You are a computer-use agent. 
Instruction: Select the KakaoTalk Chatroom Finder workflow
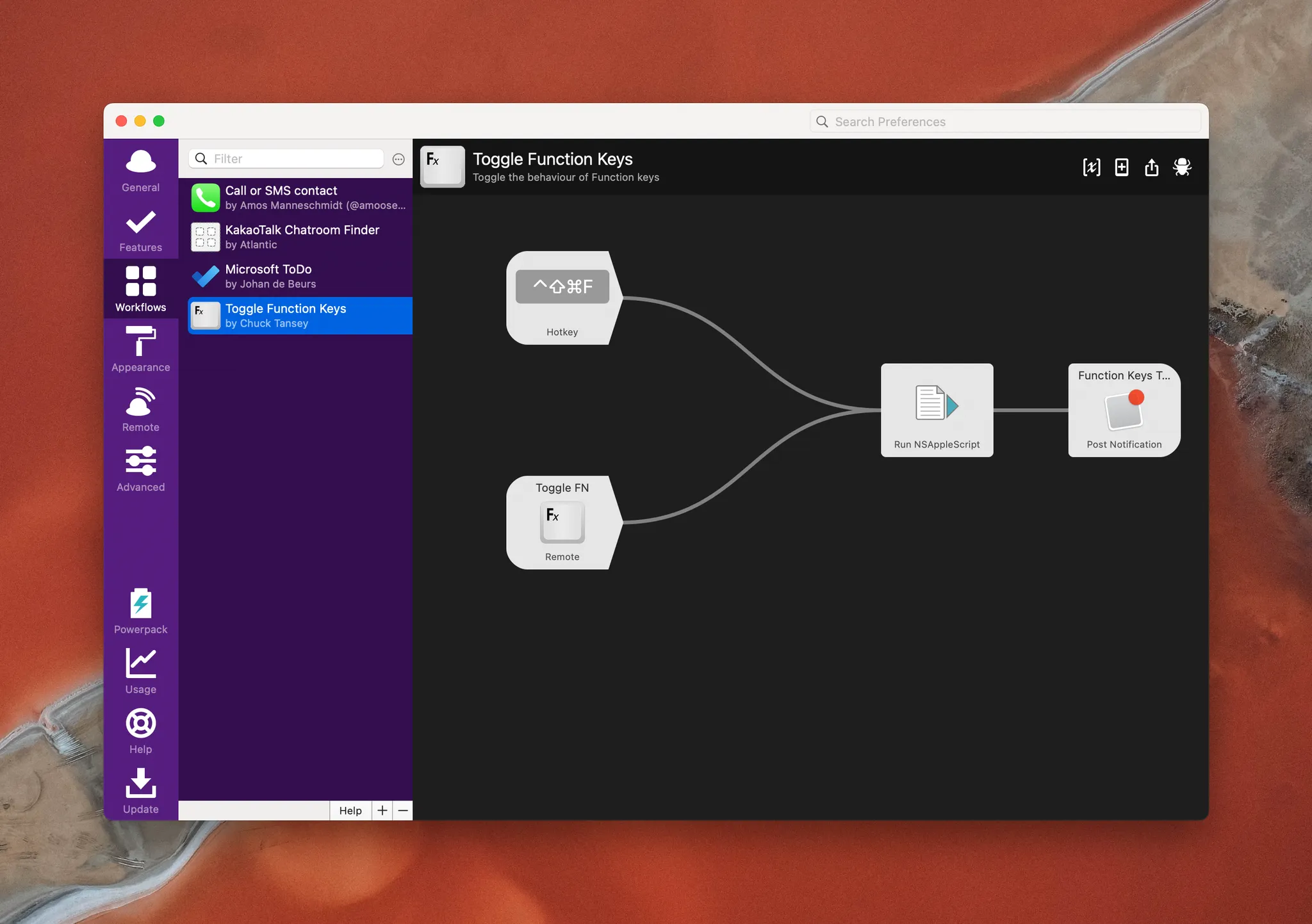(x=300, y=237)
